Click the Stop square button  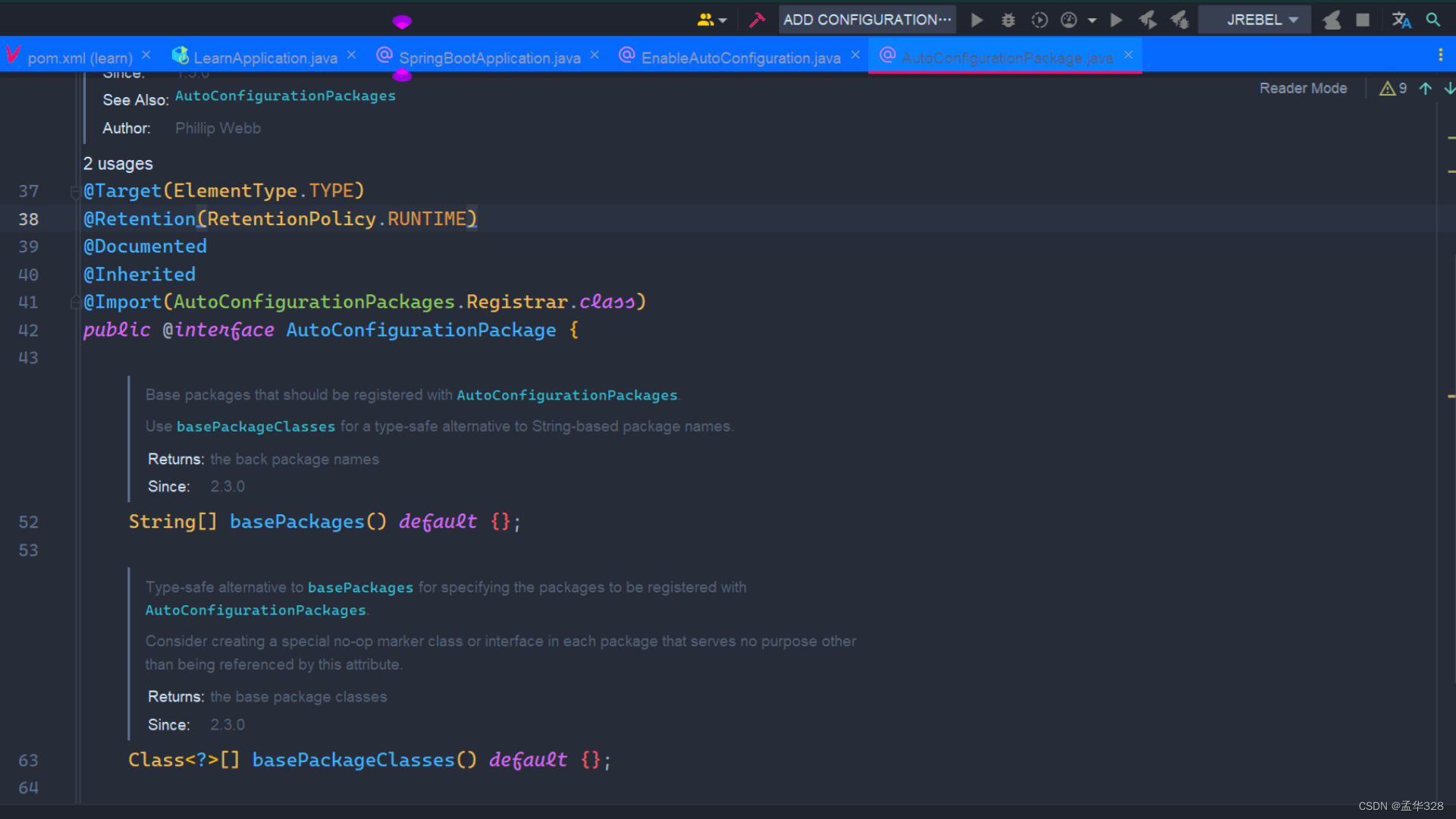1363,20
